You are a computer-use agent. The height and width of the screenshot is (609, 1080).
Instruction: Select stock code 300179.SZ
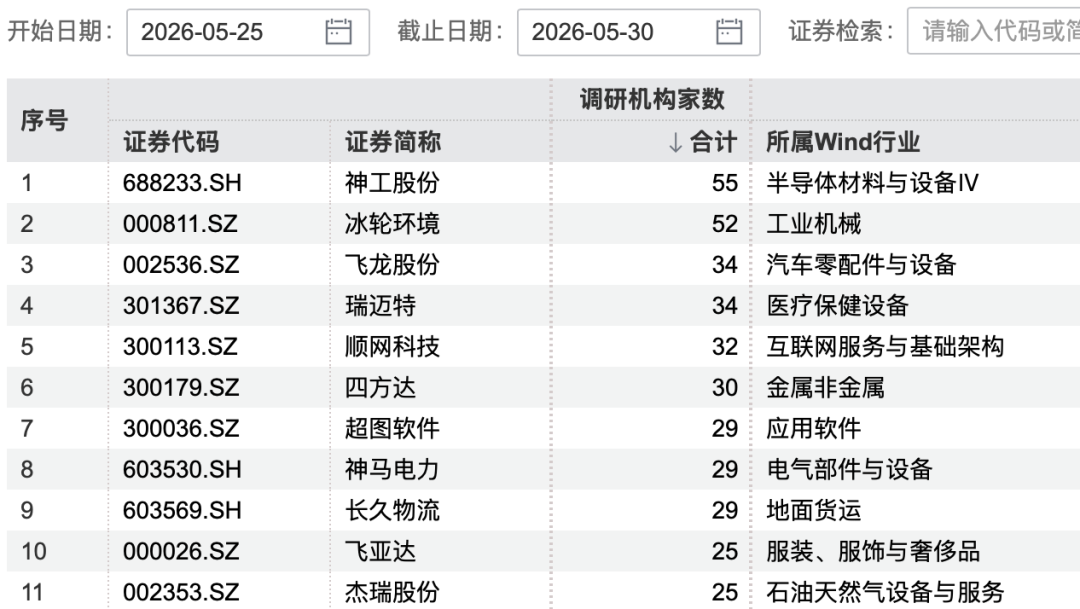coord(180,387)
